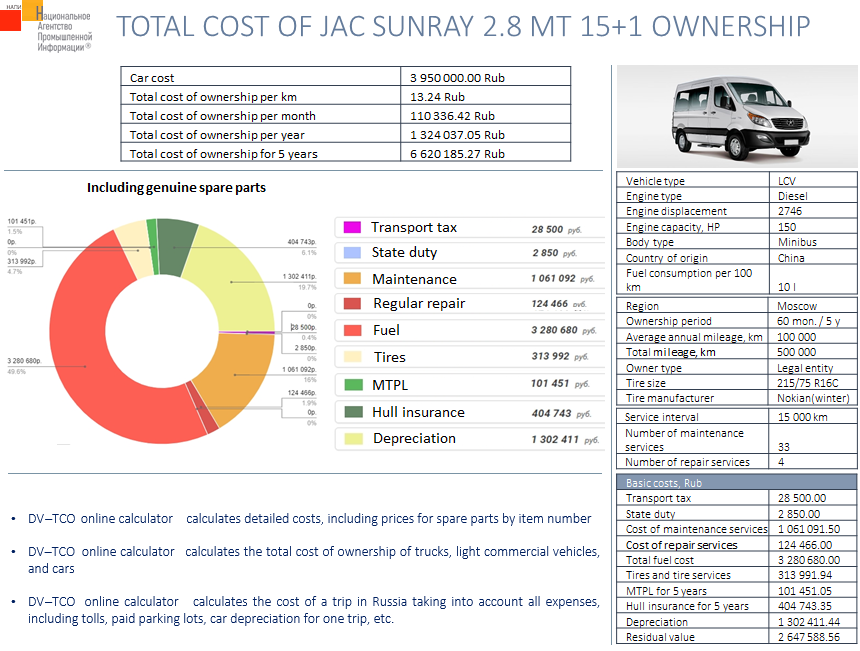Screen dimensions: 860x651
Task: Click the 'Including genuine spare parts' chart title
Action: pos(176,188)
